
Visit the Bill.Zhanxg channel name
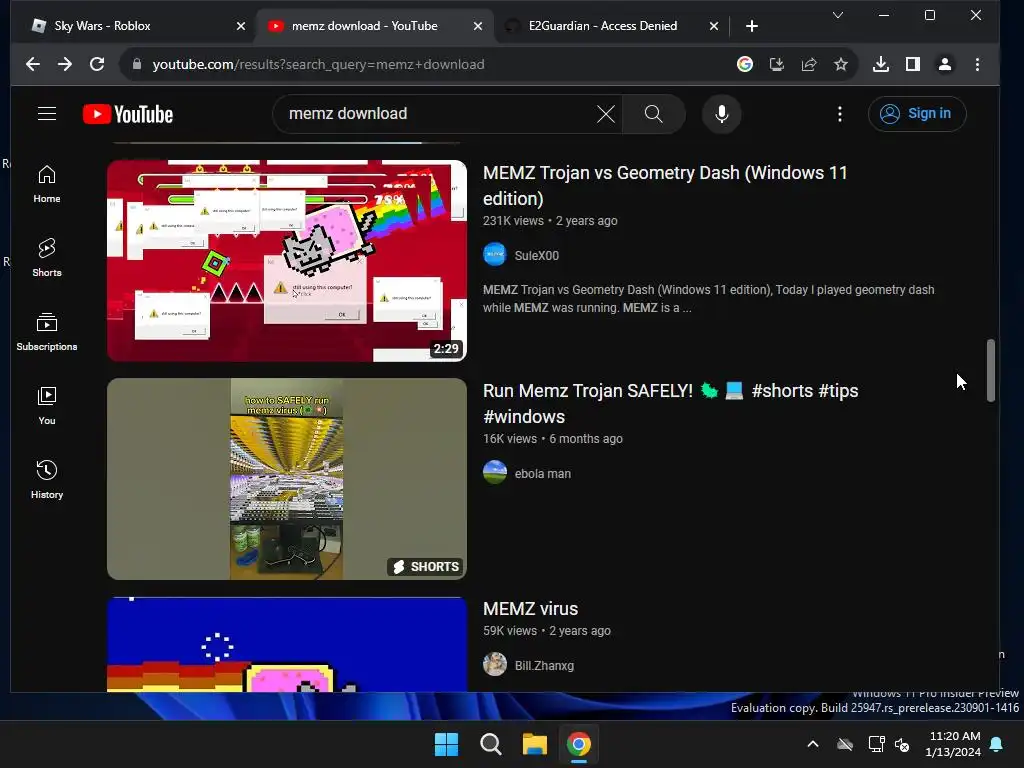[x=544, y=665]
